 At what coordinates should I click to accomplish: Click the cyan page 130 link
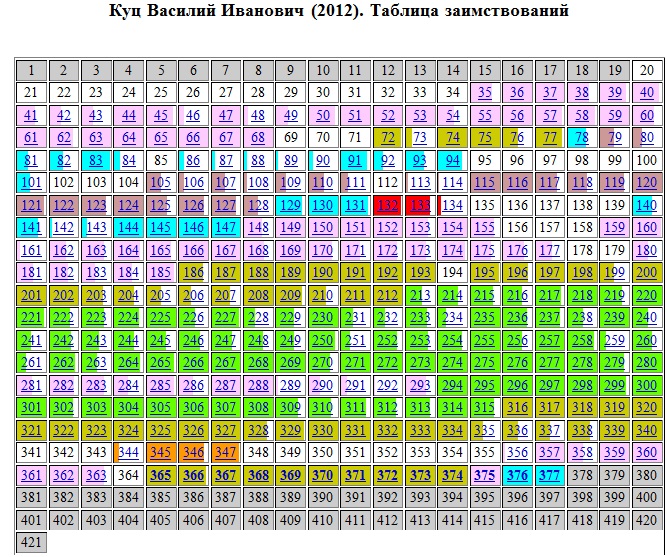coord(323,205)
